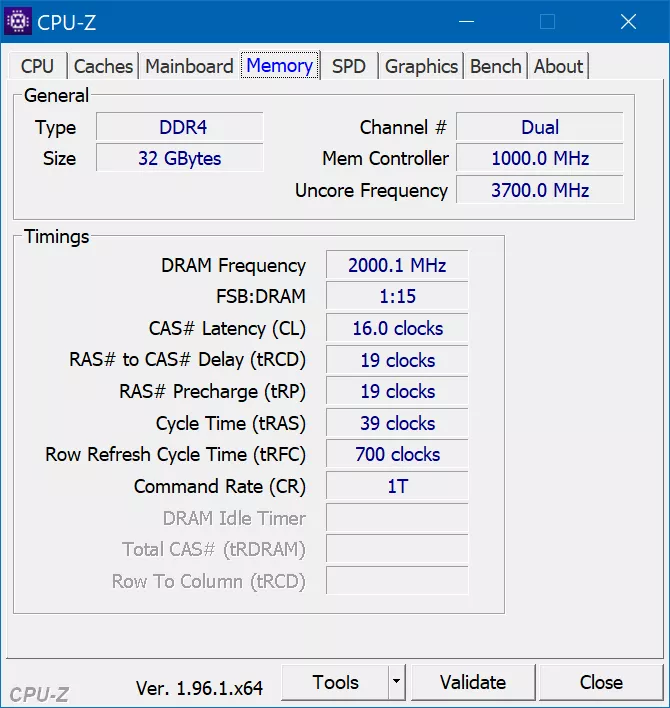Click the Command Rate (CR) label
Screen dimensions: 670x708
220,487
